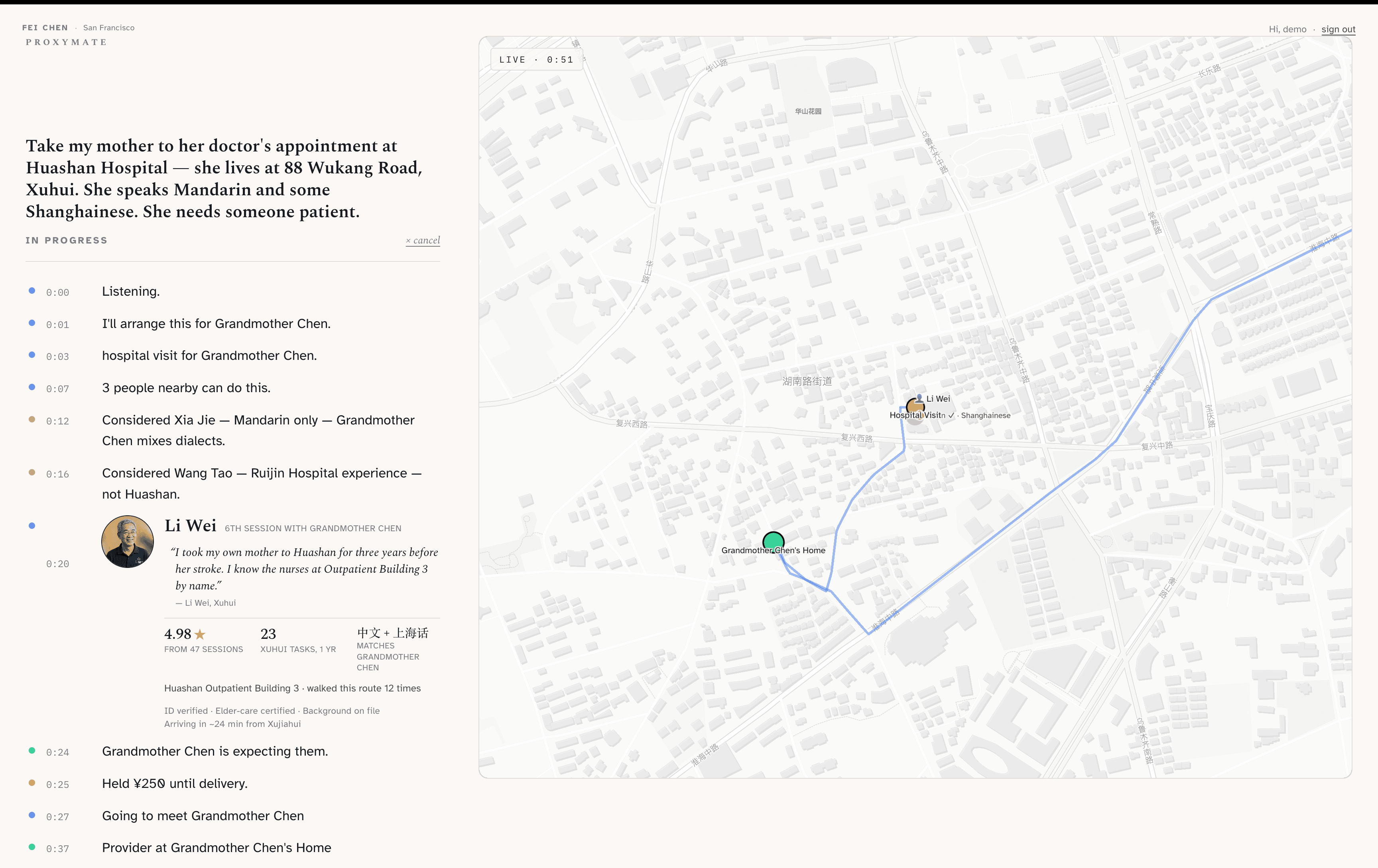This screenshot has height=868, width=1378.
Task: Click the Li Wei provider map marker
Action: coord(915,407)
